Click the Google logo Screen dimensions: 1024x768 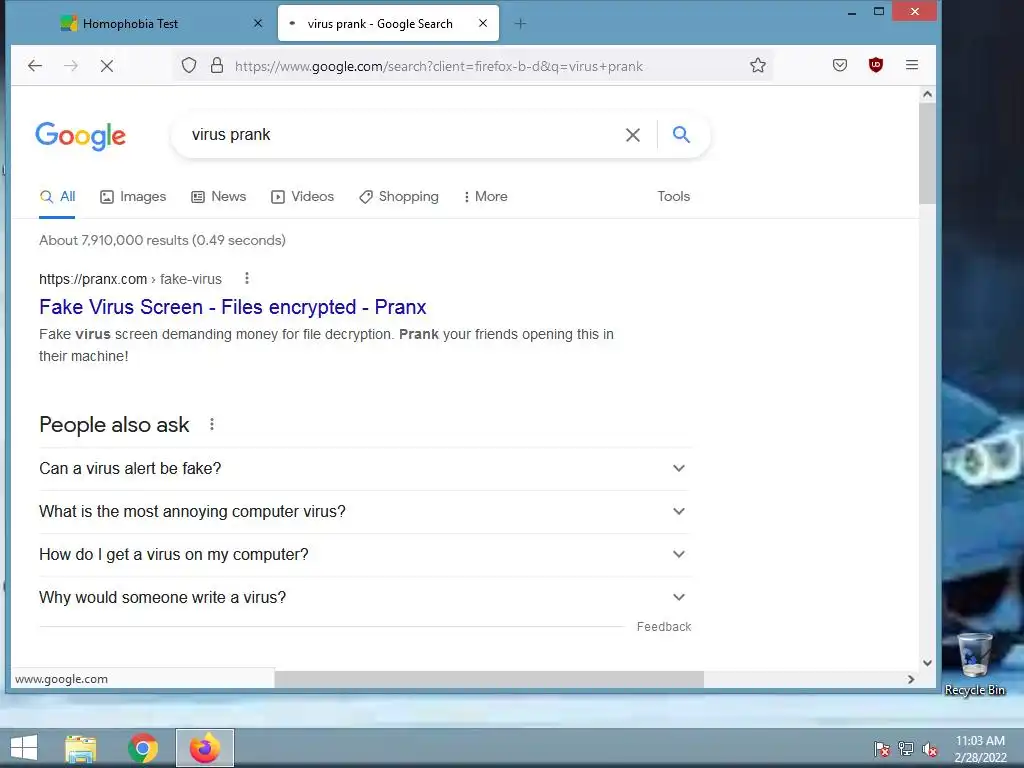tap(80, 136)
